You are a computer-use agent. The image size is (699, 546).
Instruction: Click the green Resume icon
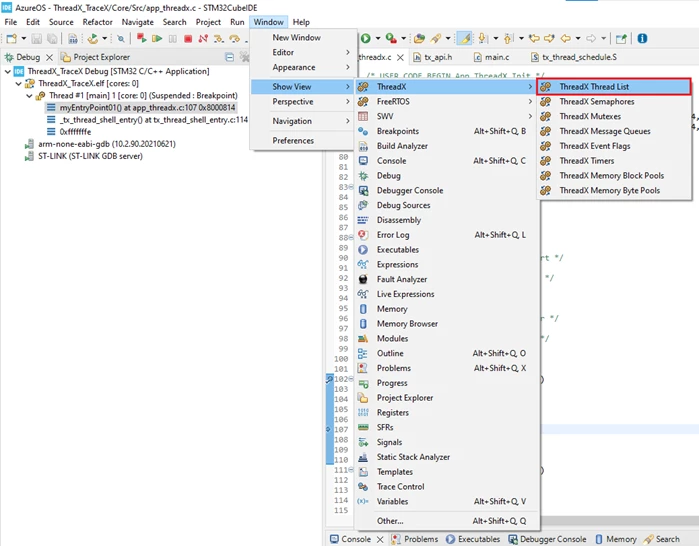pyautogui.click(x=157, y=39)
